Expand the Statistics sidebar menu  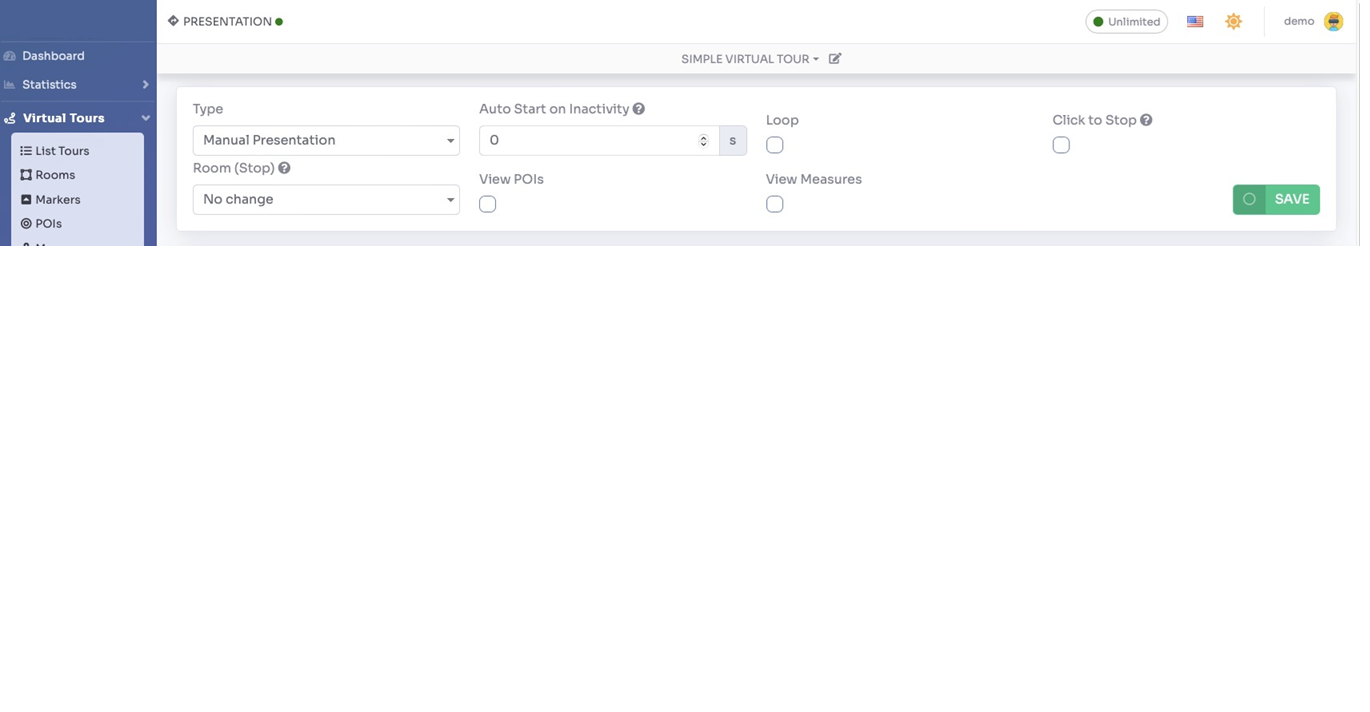[x=144, y=85]
